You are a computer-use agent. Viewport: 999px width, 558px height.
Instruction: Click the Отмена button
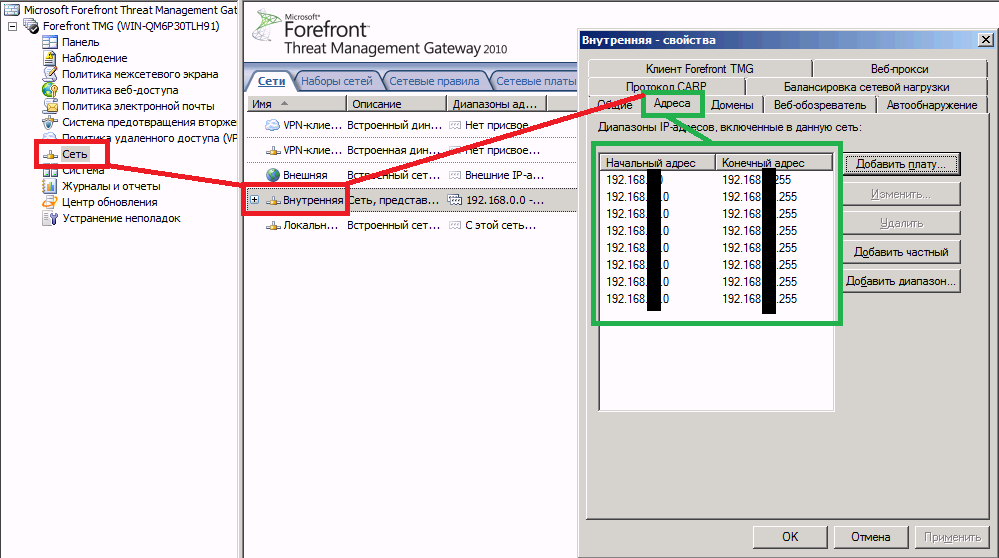coord(870,537)
